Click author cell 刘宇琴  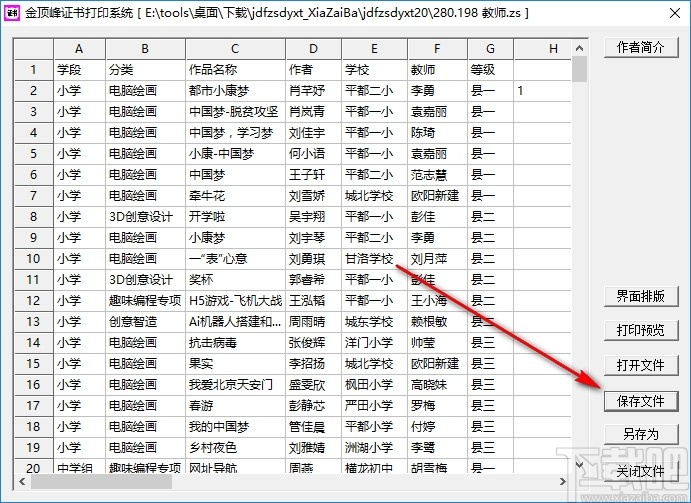(x=313, y=238)
